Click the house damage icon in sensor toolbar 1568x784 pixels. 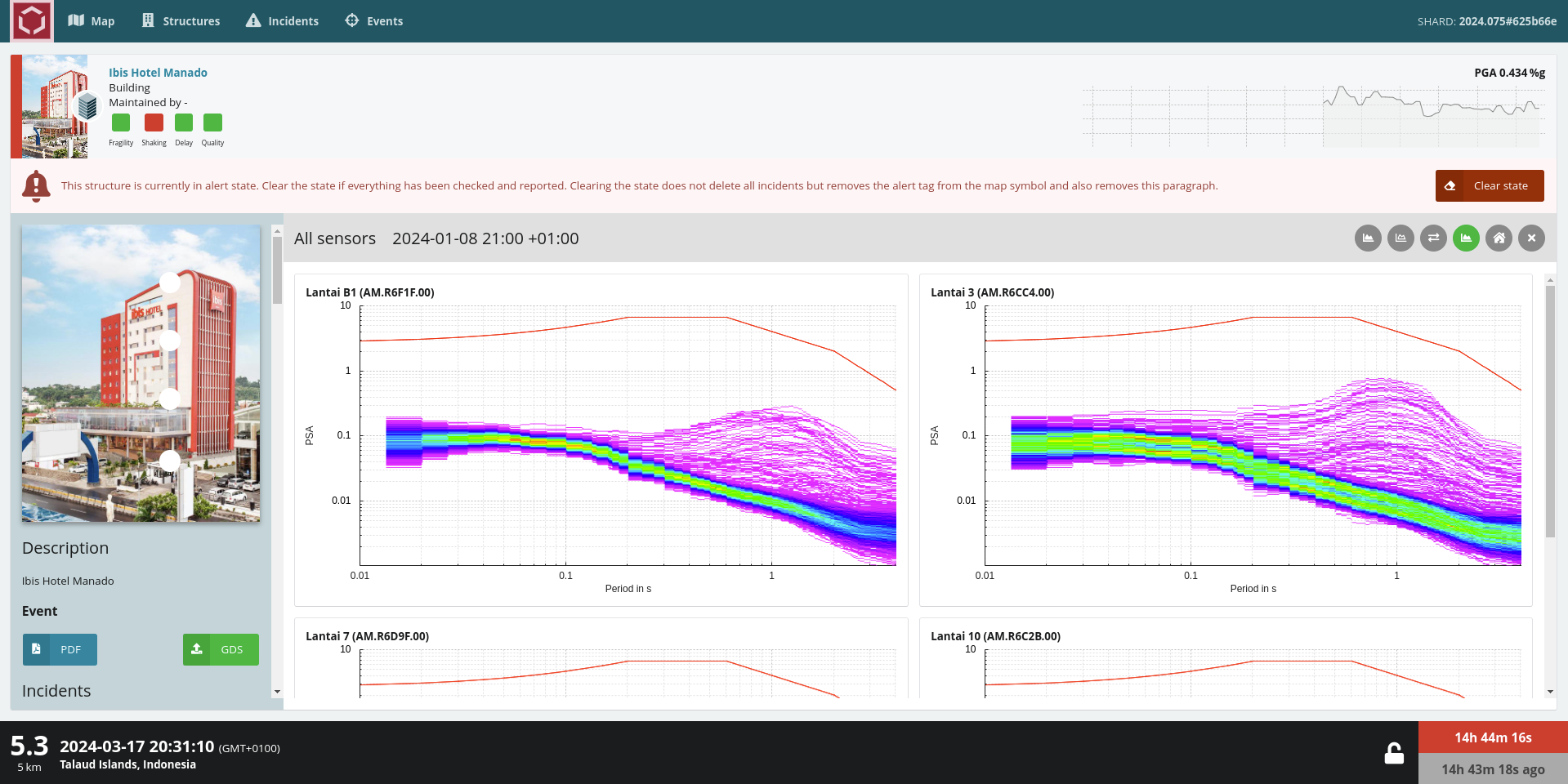click(x=1499, y=238)
